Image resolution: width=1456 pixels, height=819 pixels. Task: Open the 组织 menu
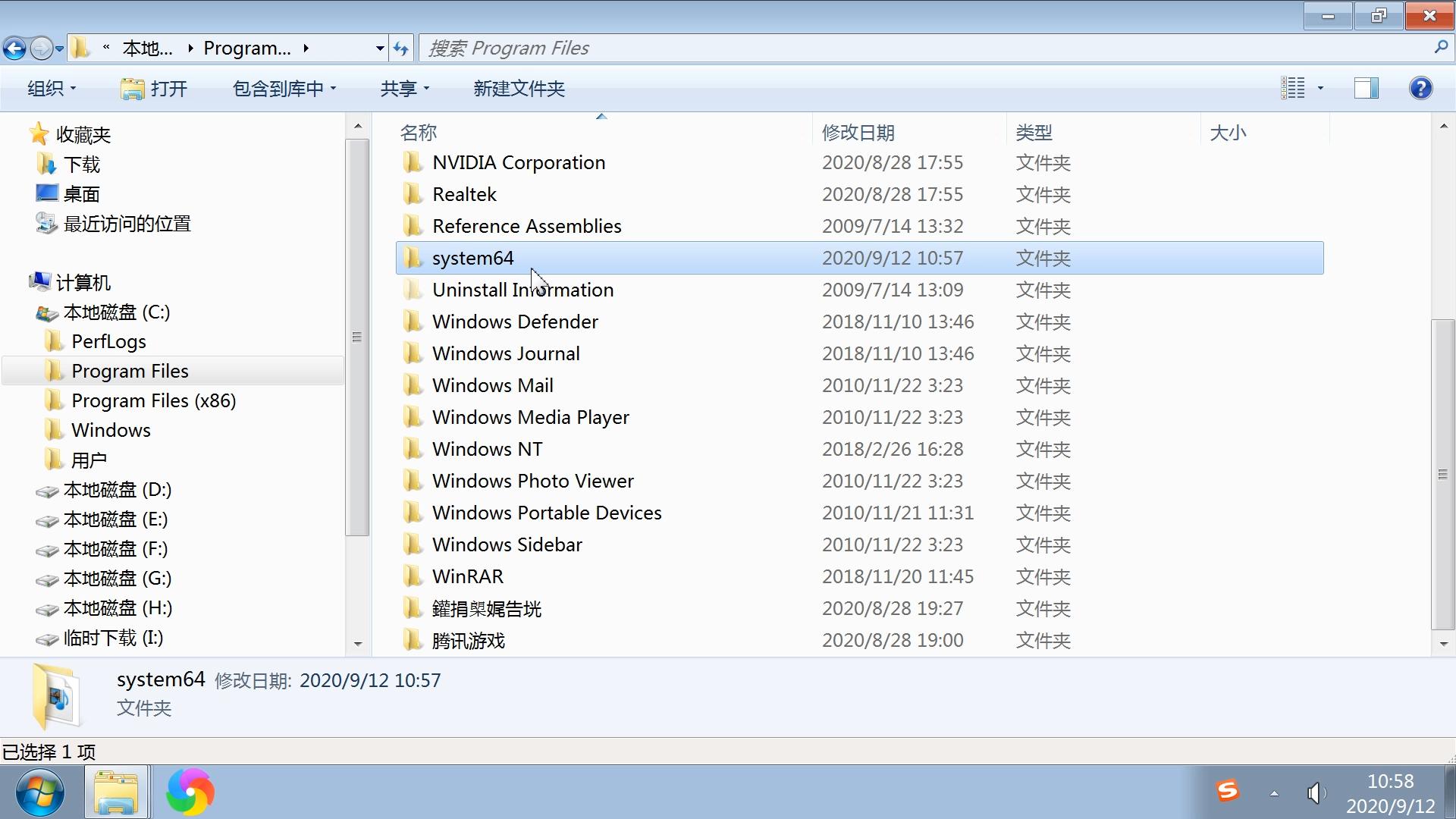coord(52,89)
